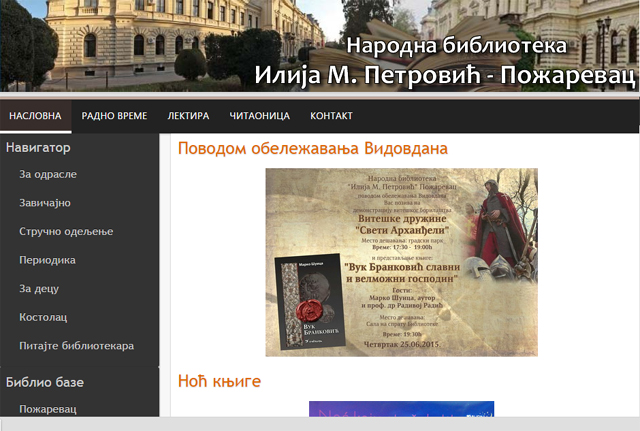640x431 pixels.
Task: Click the Навигатор sidebar heading
Action: (x=38, y=147)
